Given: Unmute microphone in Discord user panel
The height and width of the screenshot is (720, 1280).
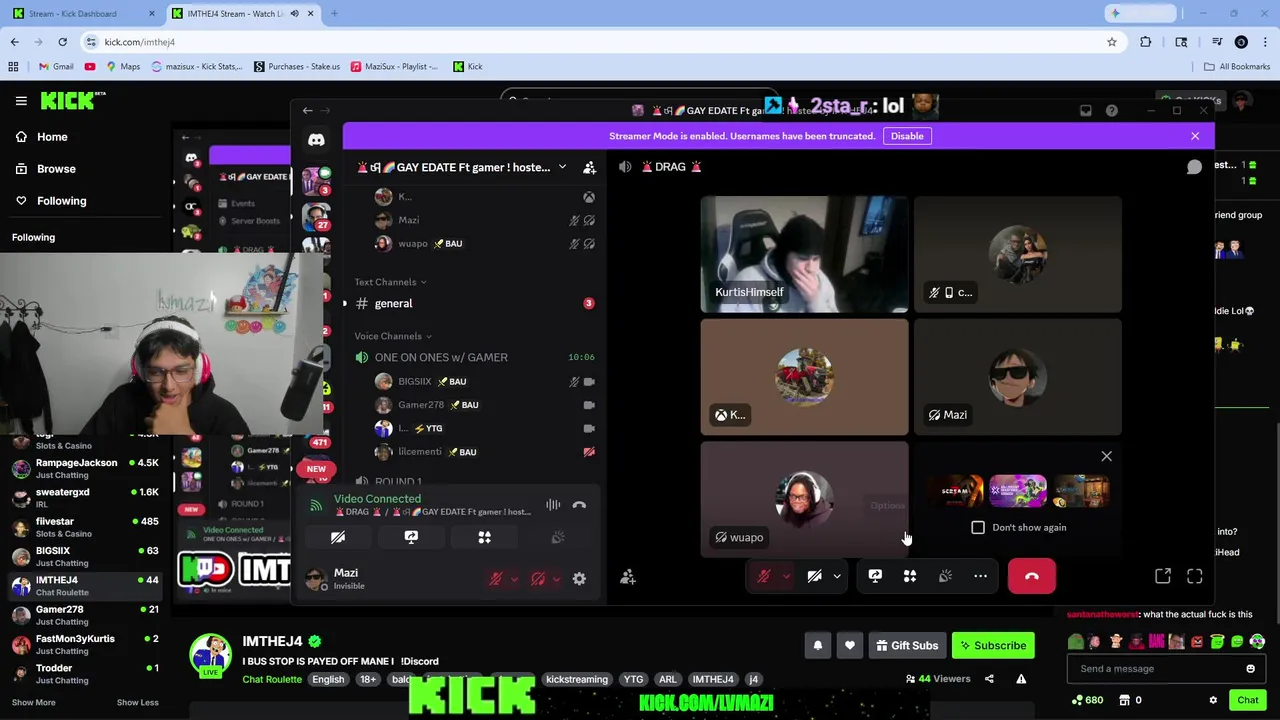Looking at the screenshot, I should pos(495,579).
